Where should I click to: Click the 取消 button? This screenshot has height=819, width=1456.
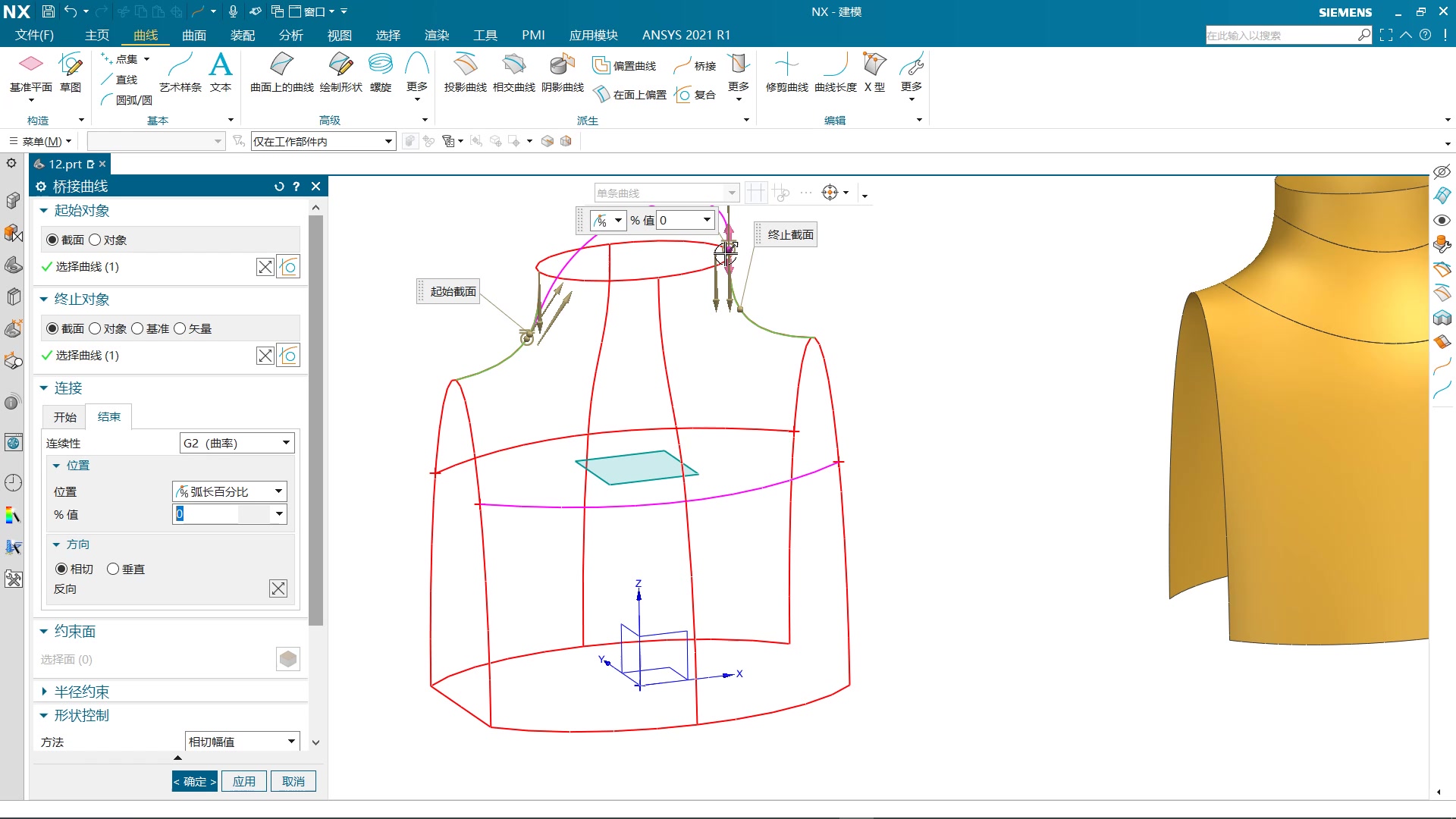point(293,781)
